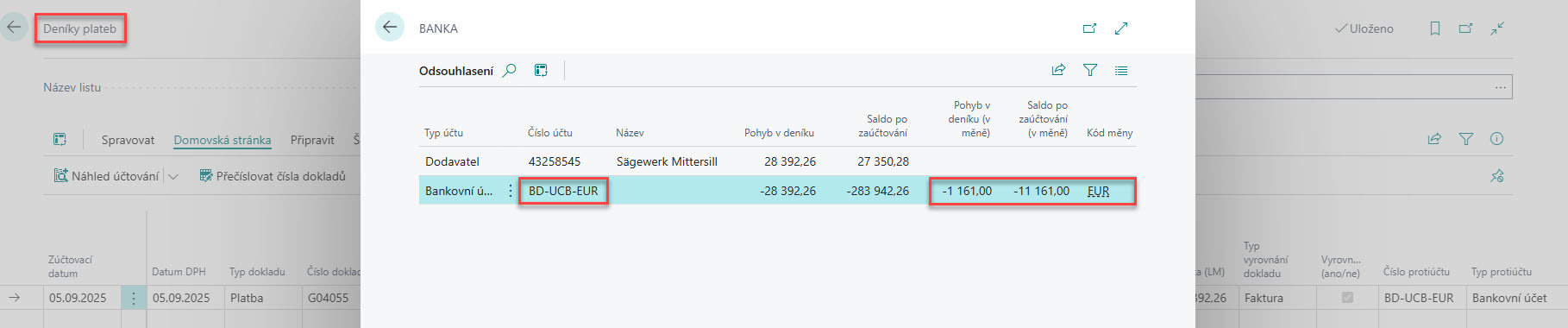Toggle list view options in BANKA dialog

pyautogui.click(x=1121, y=71)
